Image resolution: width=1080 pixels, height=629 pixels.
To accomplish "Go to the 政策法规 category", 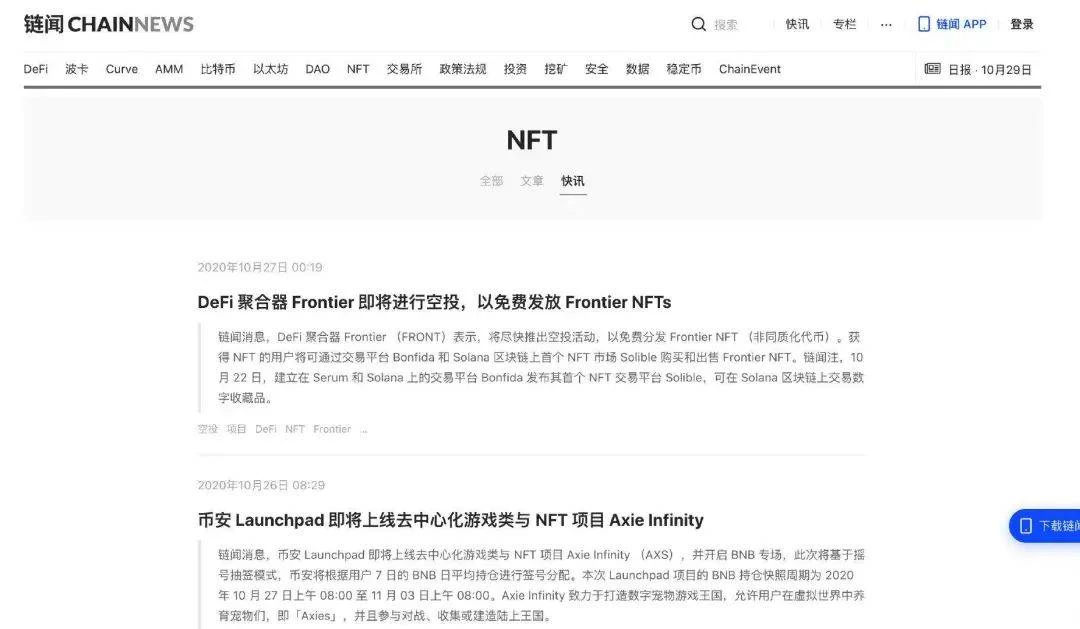I will coord(463,69).
